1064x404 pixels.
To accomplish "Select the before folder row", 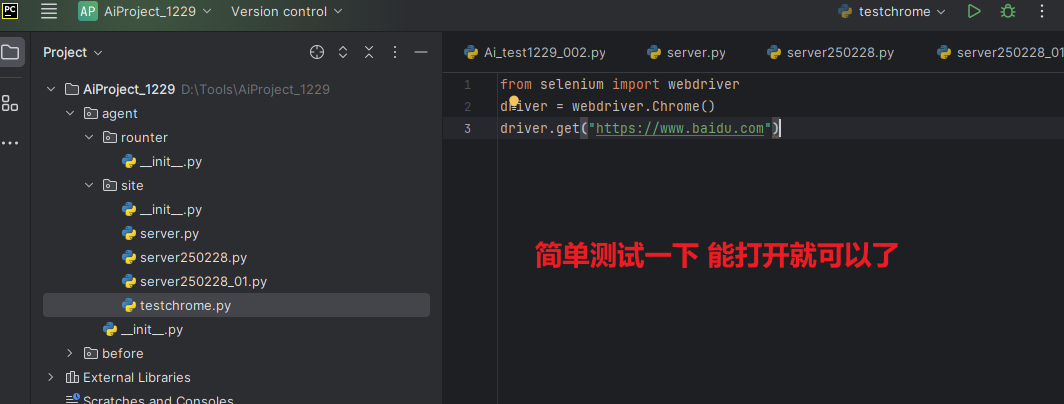I will click(236, 353).
